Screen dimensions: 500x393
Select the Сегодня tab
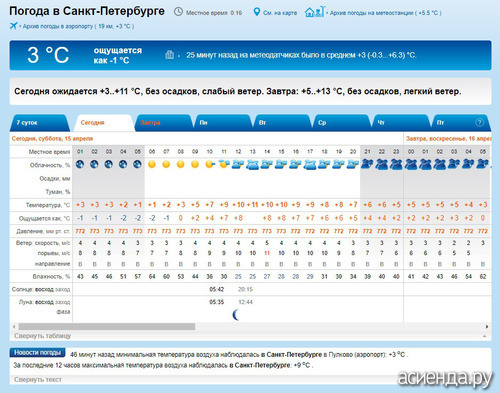pos(104,123)
